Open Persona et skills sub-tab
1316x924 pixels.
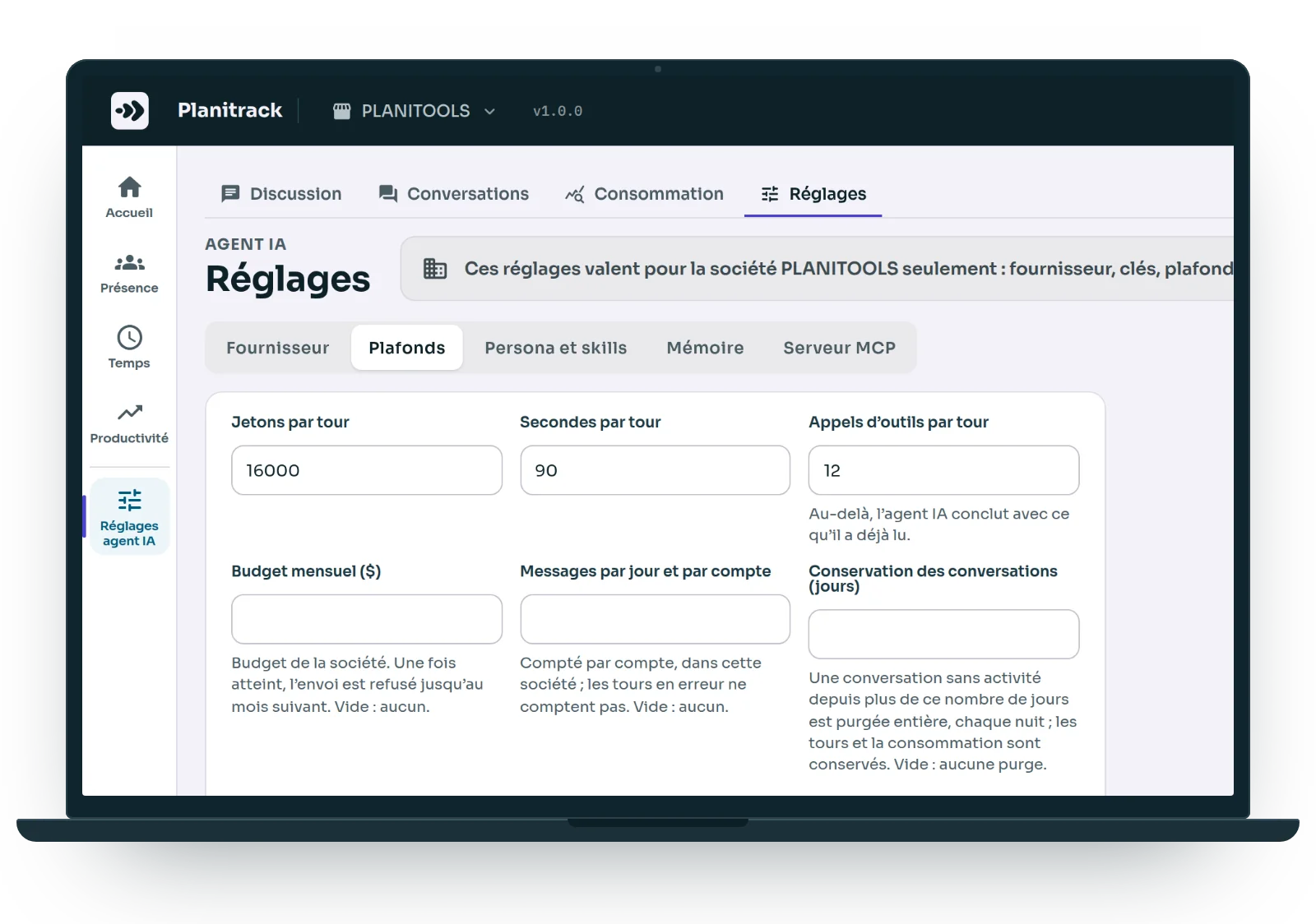556,348
